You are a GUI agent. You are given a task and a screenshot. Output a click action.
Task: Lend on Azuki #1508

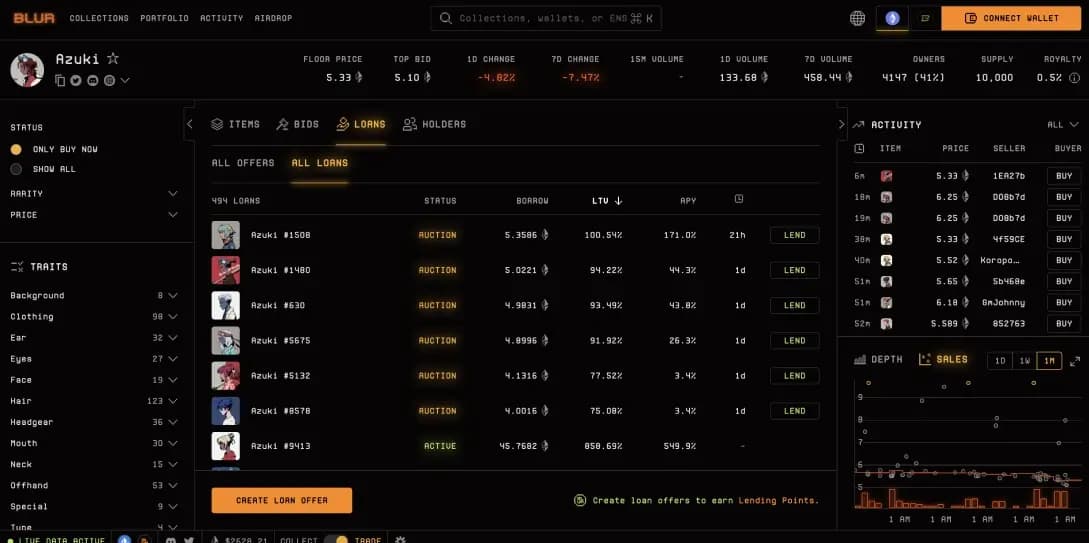[x=795, y=235]
